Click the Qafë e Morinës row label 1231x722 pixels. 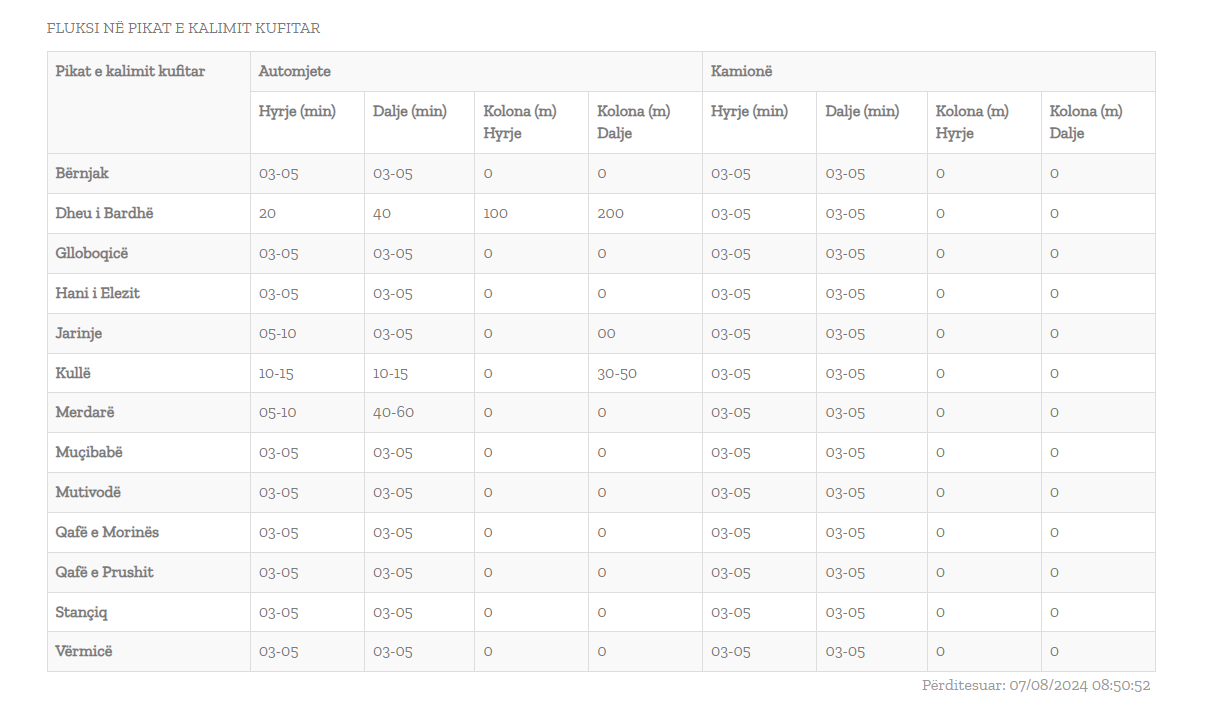click(107, 533)
